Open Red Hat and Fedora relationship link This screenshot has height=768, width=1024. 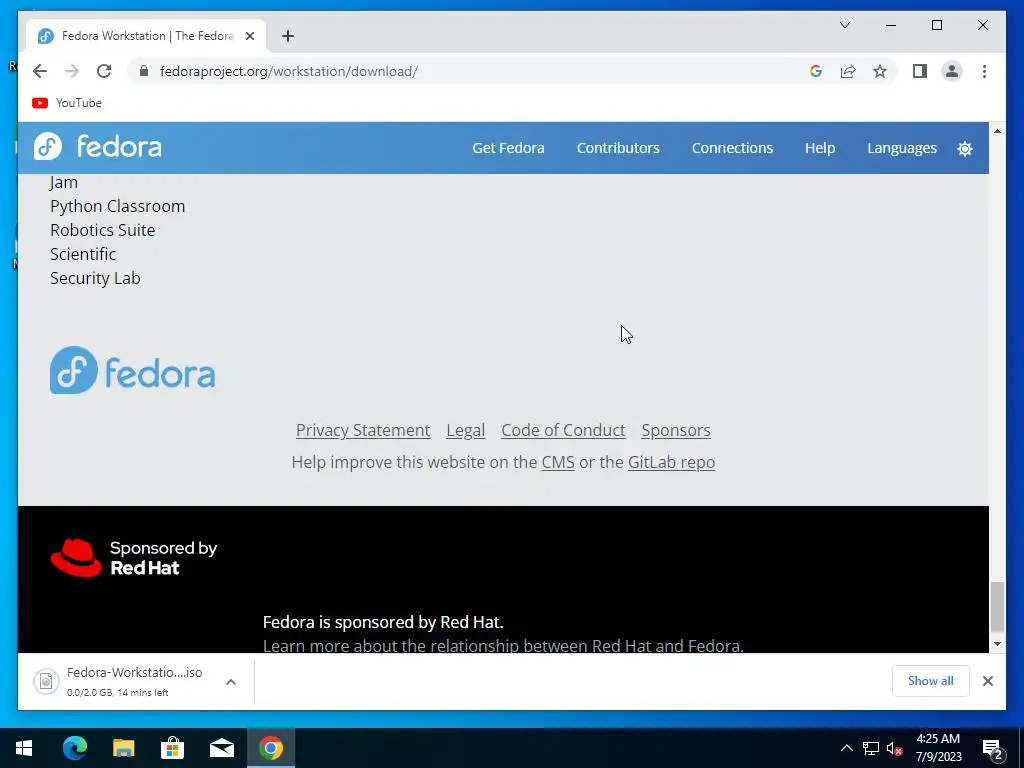pyautogui.click(x=503, y=645)
